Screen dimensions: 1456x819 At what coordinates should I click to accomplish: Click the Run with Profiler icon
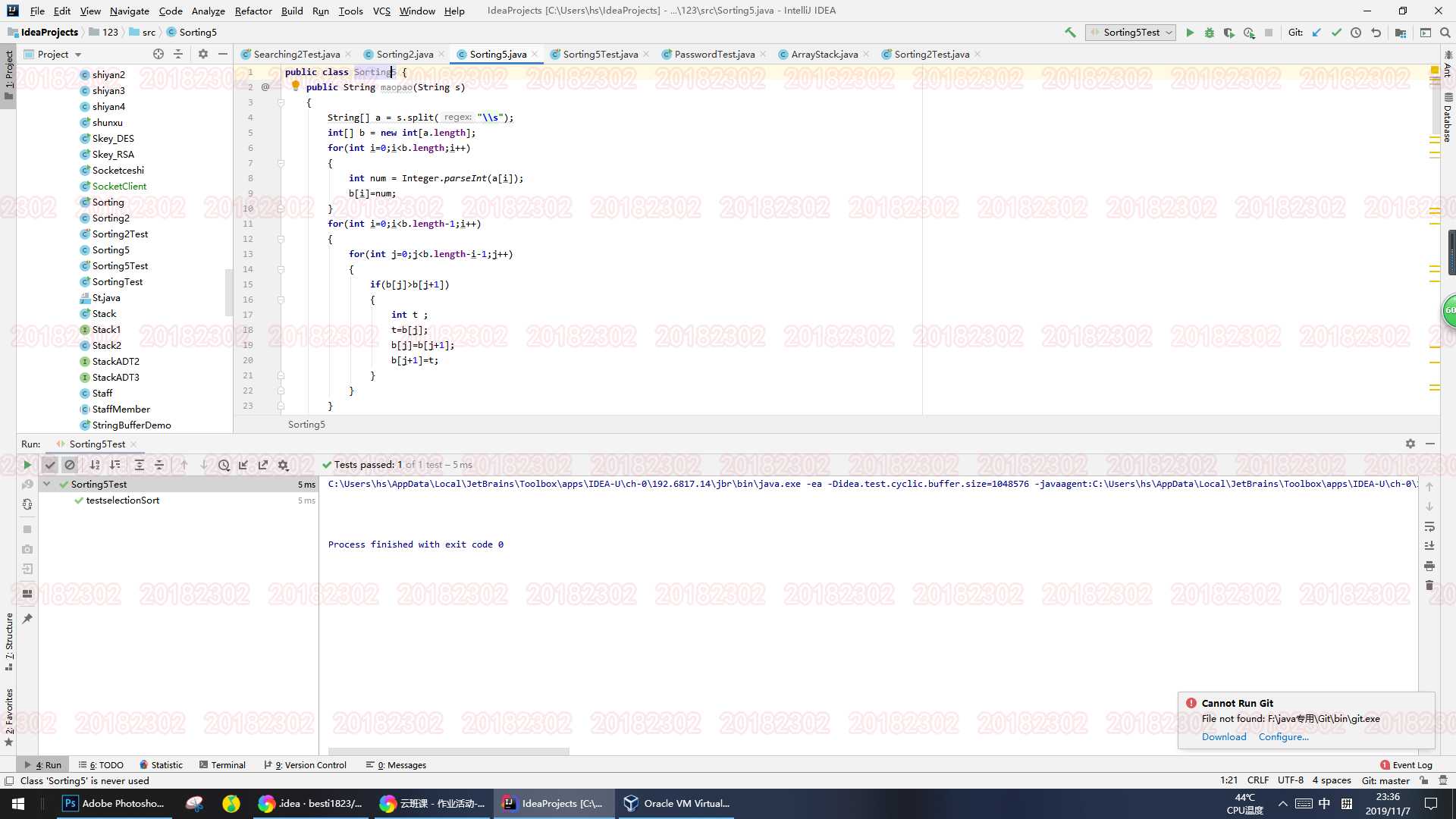1249,33
